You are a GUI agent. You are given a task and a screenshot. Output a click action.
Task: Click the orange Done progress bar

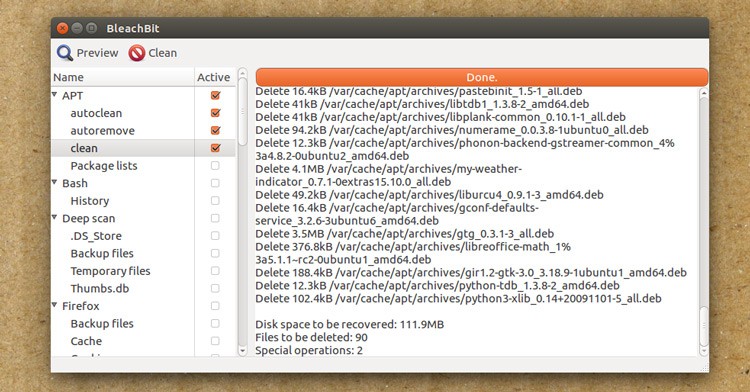482,77
